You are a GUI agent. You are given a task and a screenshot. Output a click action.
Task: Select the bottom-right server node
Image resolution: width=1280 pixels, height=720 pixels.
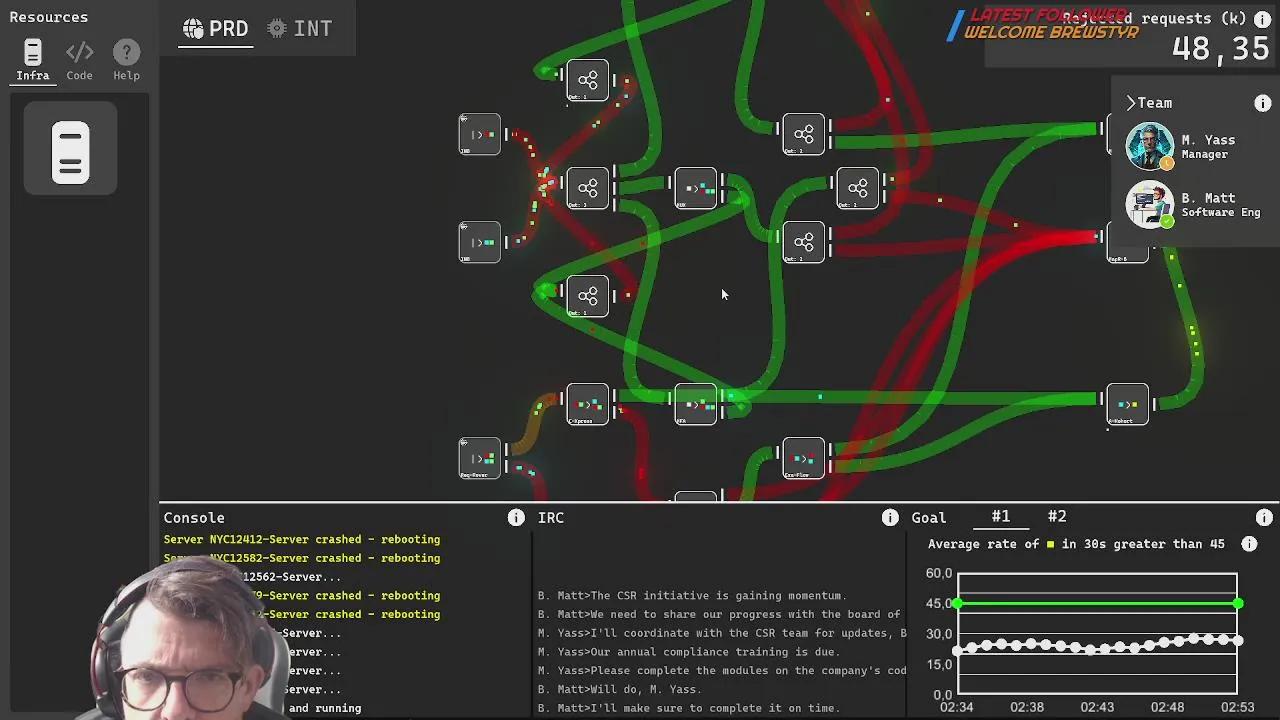pyautogui.click(x=1127, y=404)
